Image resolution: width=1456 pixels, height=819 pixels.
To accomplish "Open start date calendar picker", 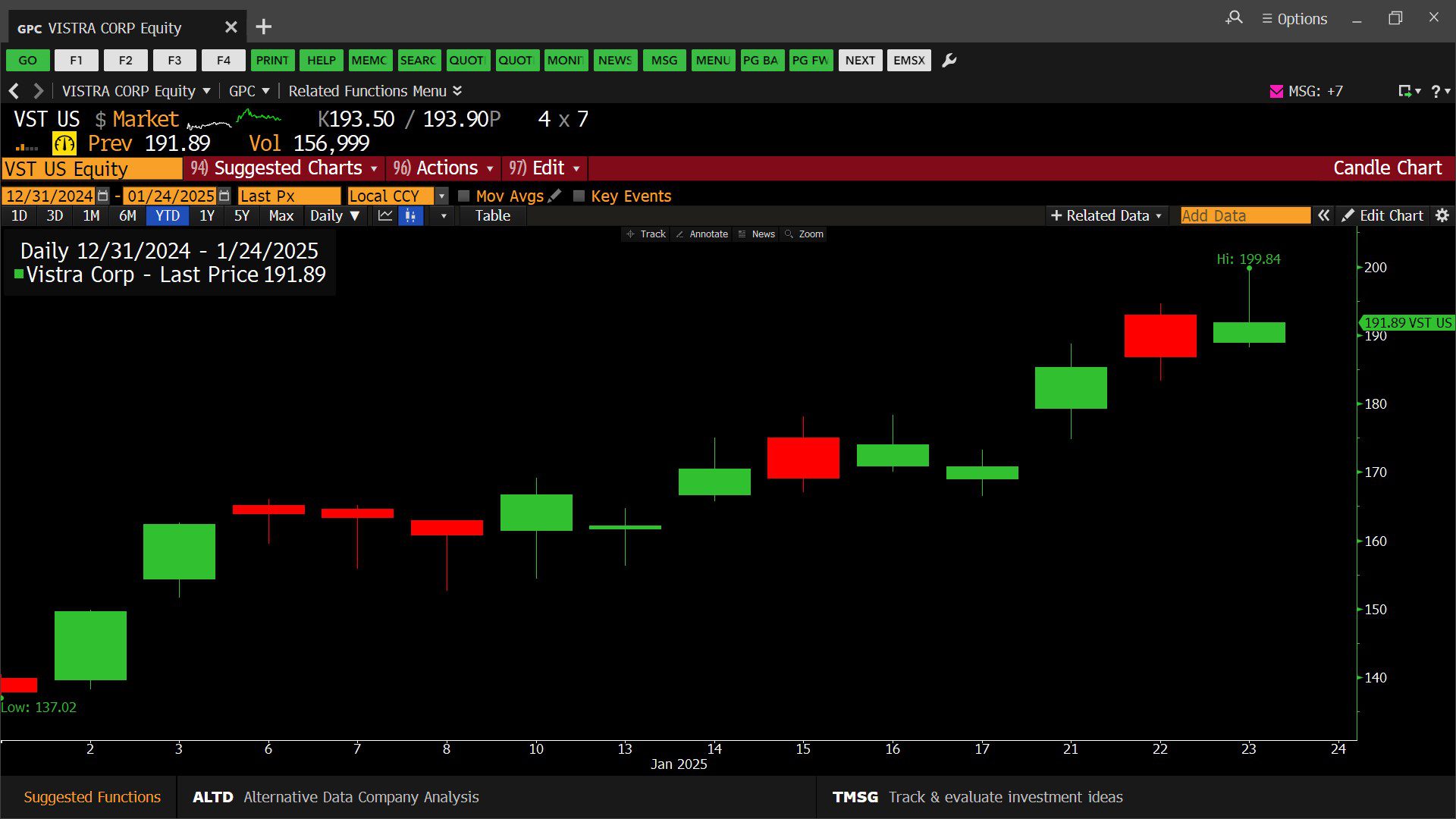I will tap(103, 196).
